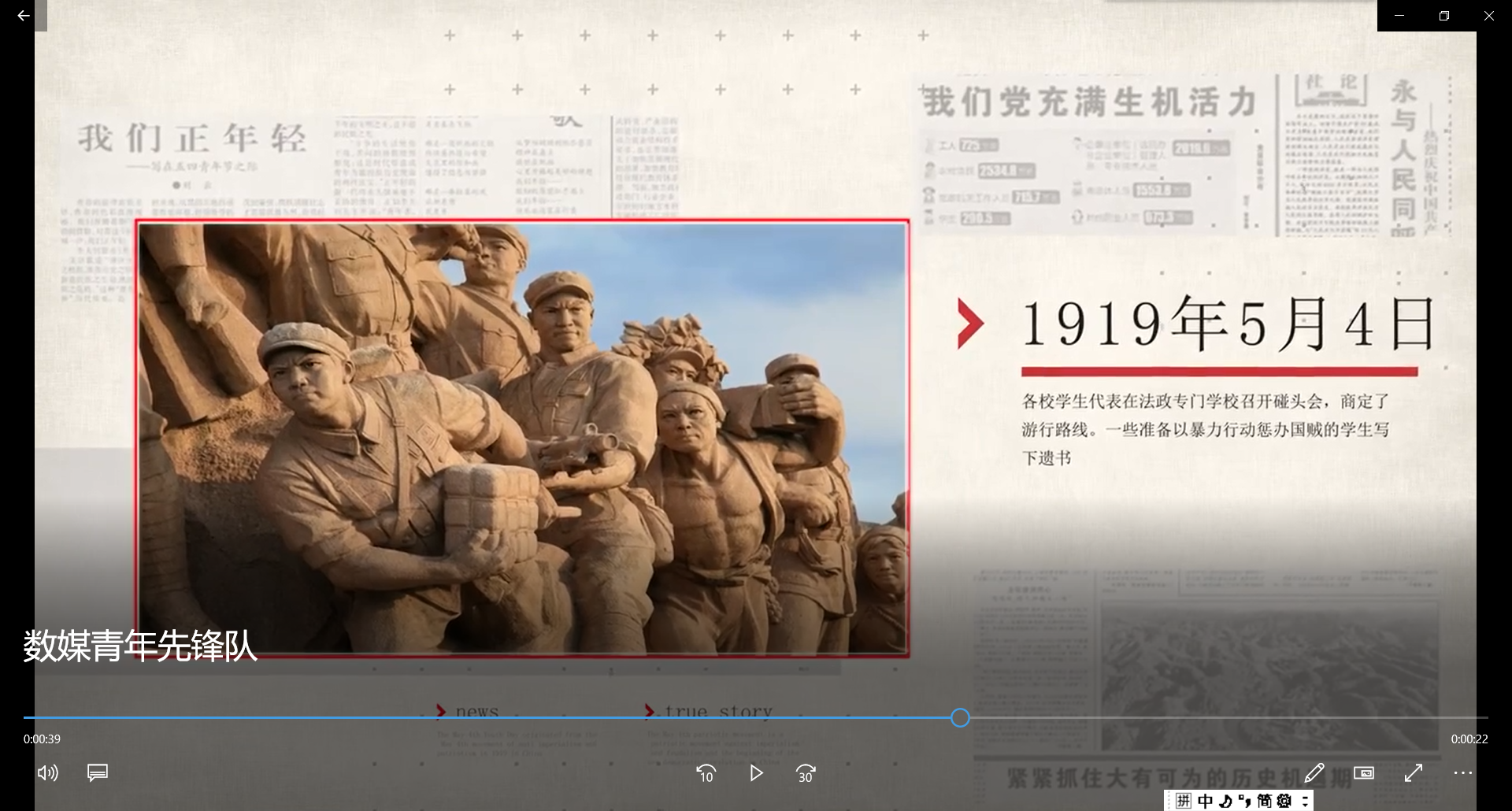1512x811 pixels.
Task: Click the seek bar position handle
Action: click(x=960, y=717)
